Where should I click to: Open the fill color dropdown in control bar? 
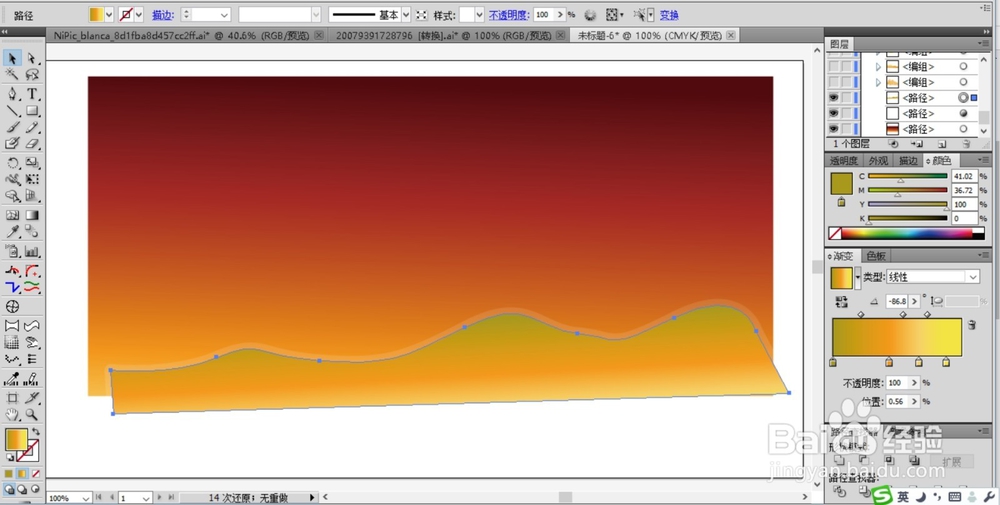click(x=108, y=15)
